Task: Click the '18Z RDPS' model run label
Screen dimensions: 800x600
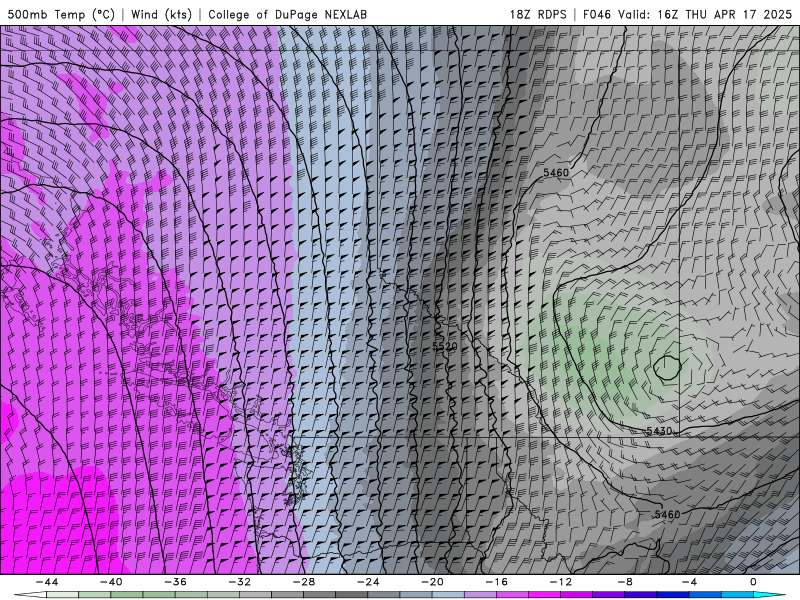Action: tap(538, 14)
